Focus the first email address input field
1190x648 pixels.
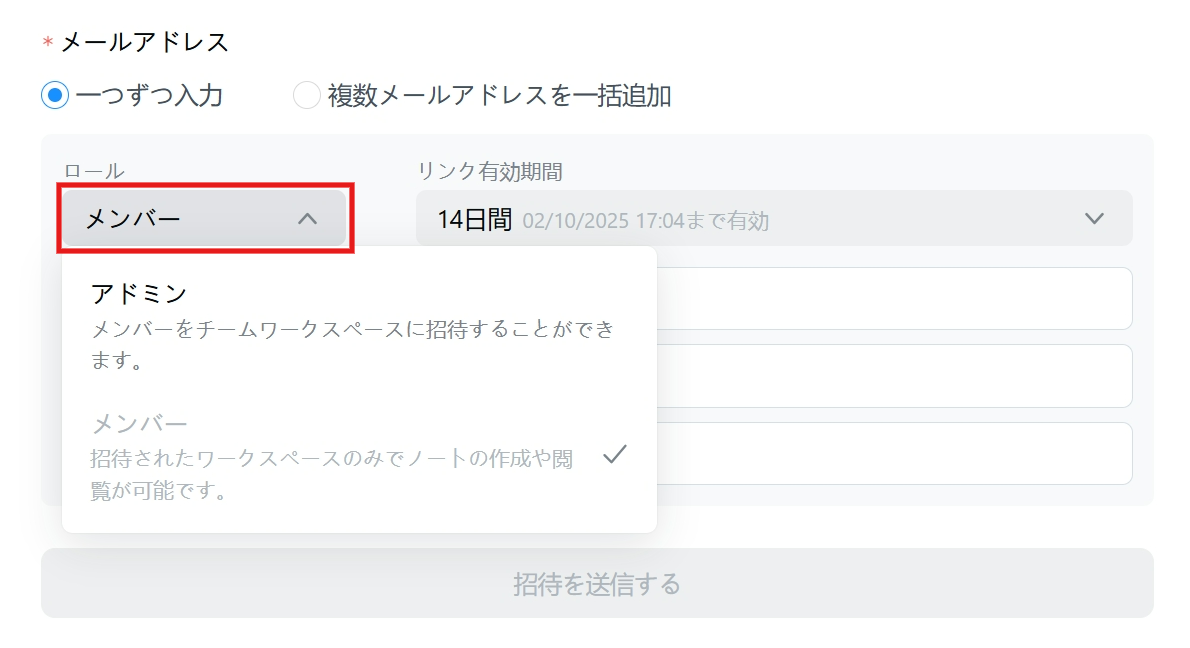click(894, 298)
